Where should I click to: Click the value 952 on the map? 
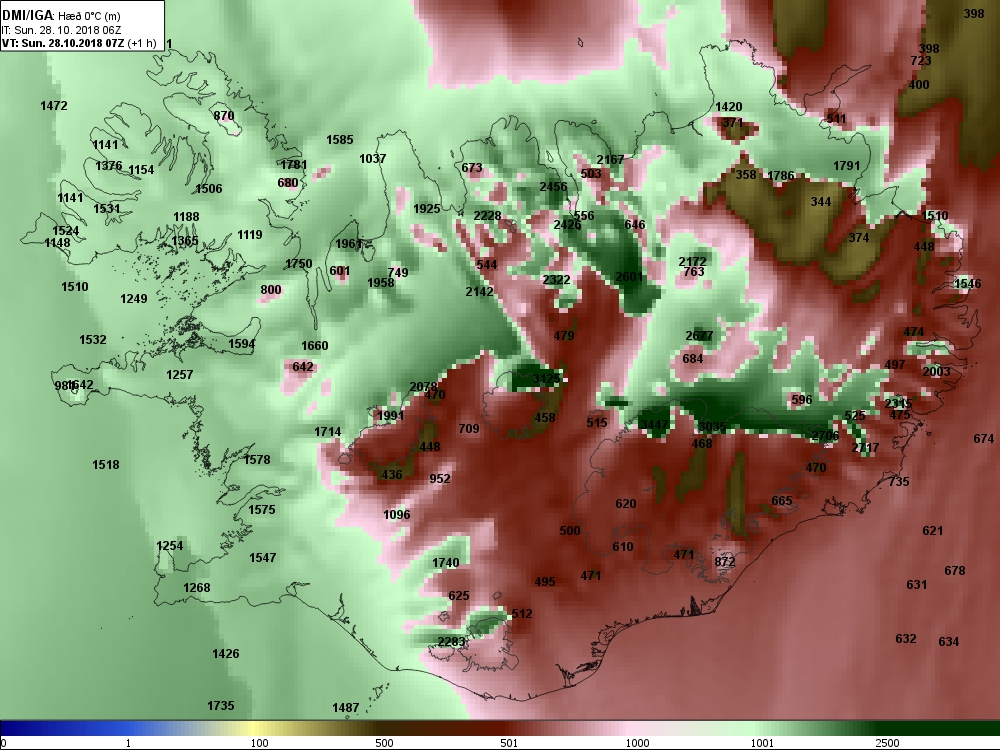pyautogui.click(x=440, y=479)
